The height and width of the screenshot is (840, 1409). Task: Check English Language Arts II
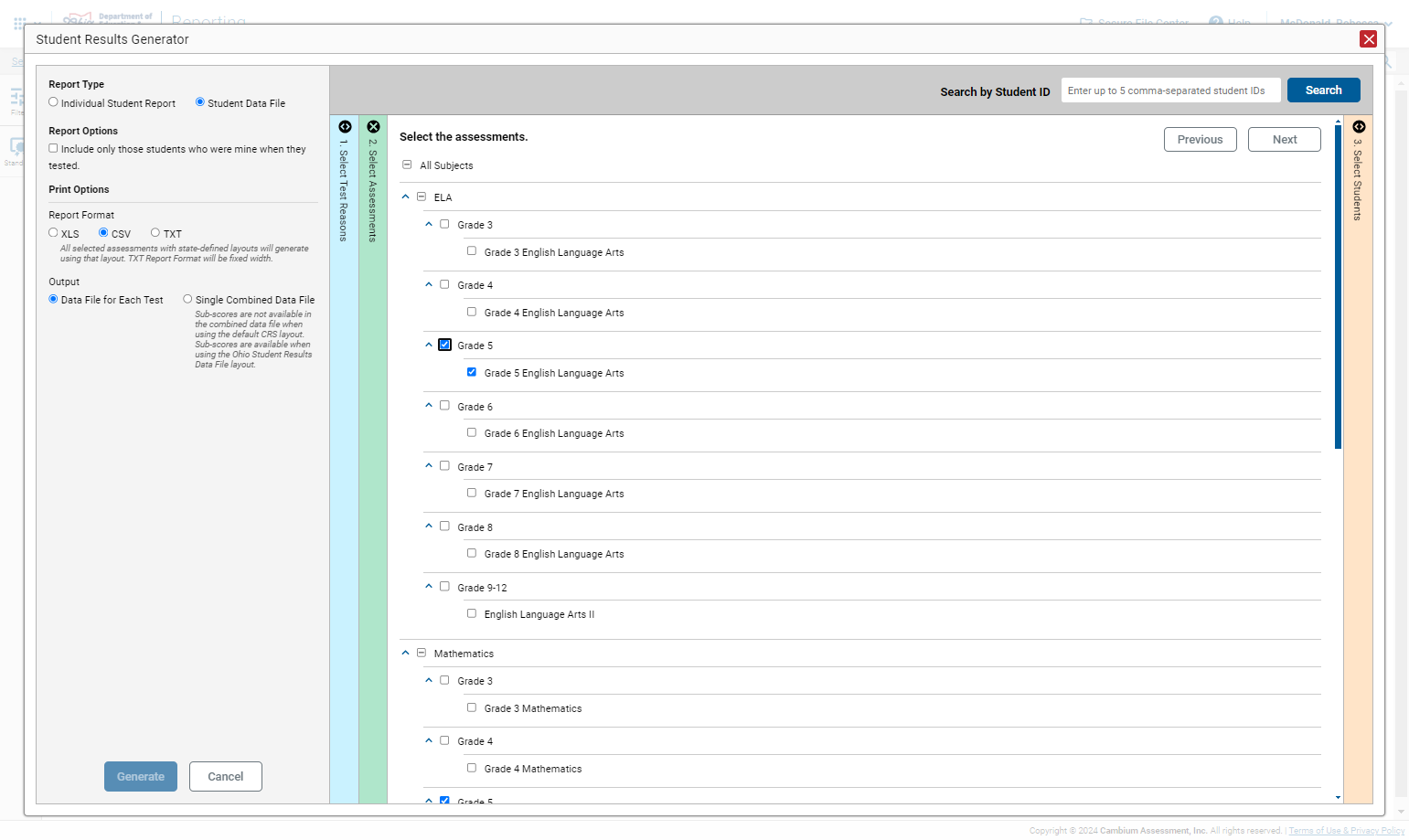coord(472,613)
